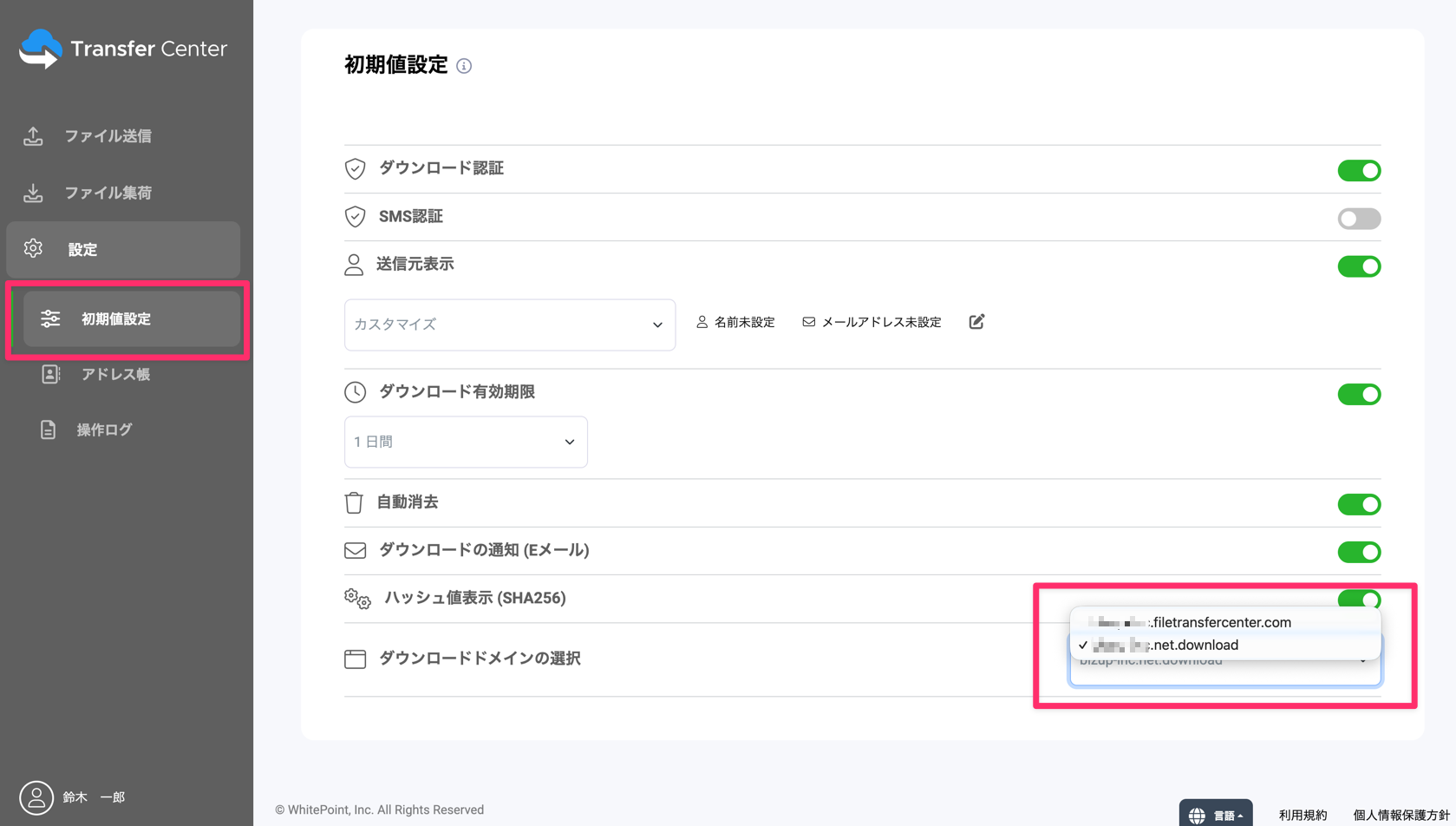The height and width of the screenshot is (826, 1456).
Task: Disable the ダウンロード認証 toggle
Action: tap(1358, 171)
